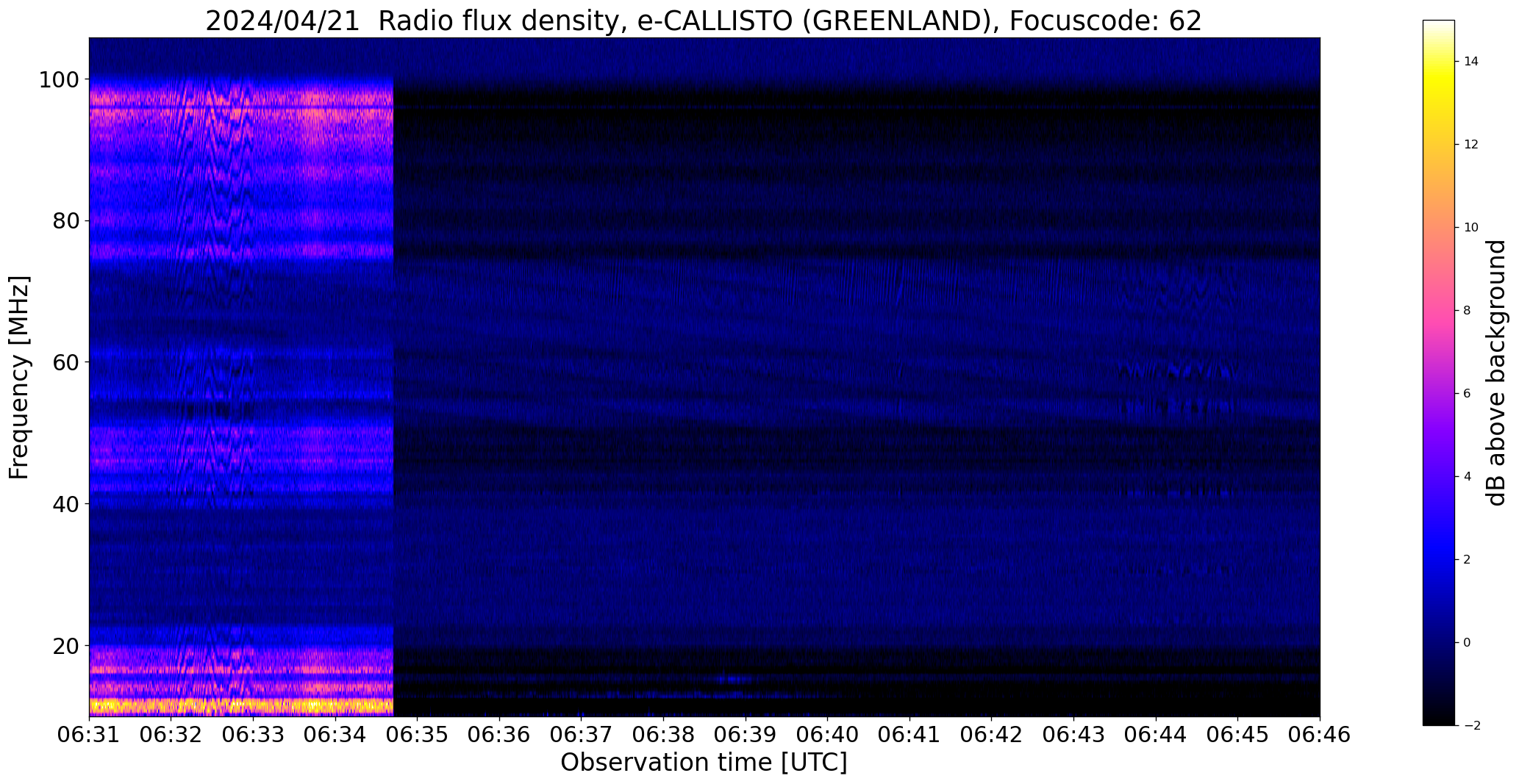Click the colorbar 0 dB tick label
The width and height of the screenshot is (1519, 784).
tap(1467, 643)
